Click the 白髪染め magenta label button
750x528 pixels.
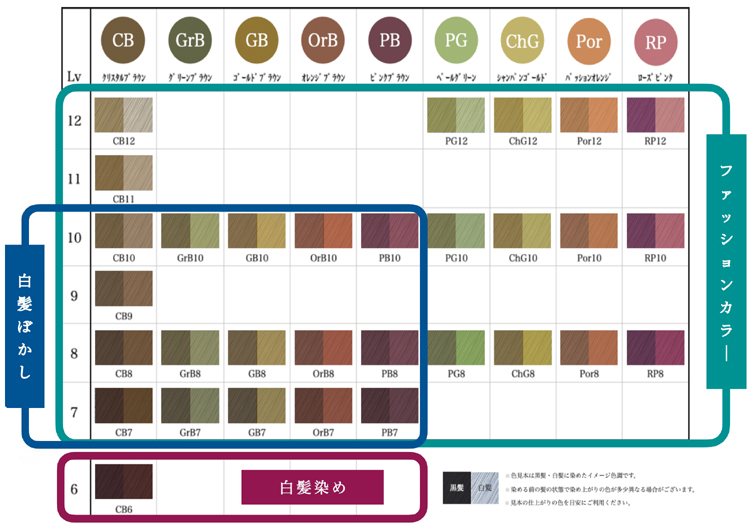coord(313,487)
